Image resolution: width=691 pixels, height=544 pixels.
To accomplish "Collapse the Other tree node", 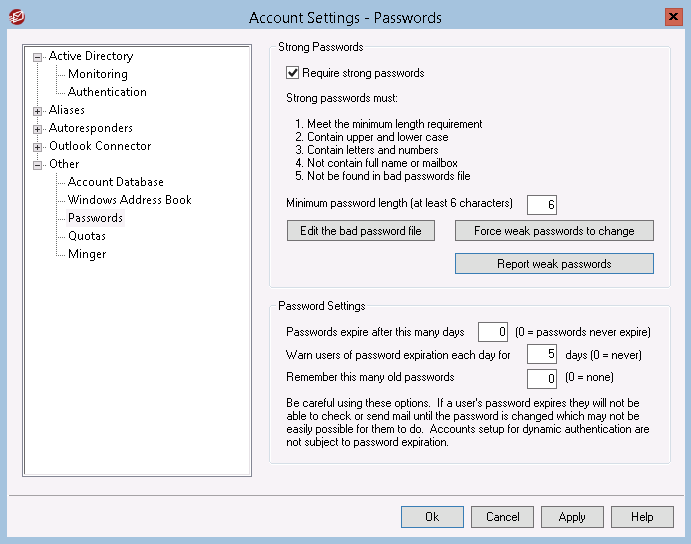I will [37, 165].
